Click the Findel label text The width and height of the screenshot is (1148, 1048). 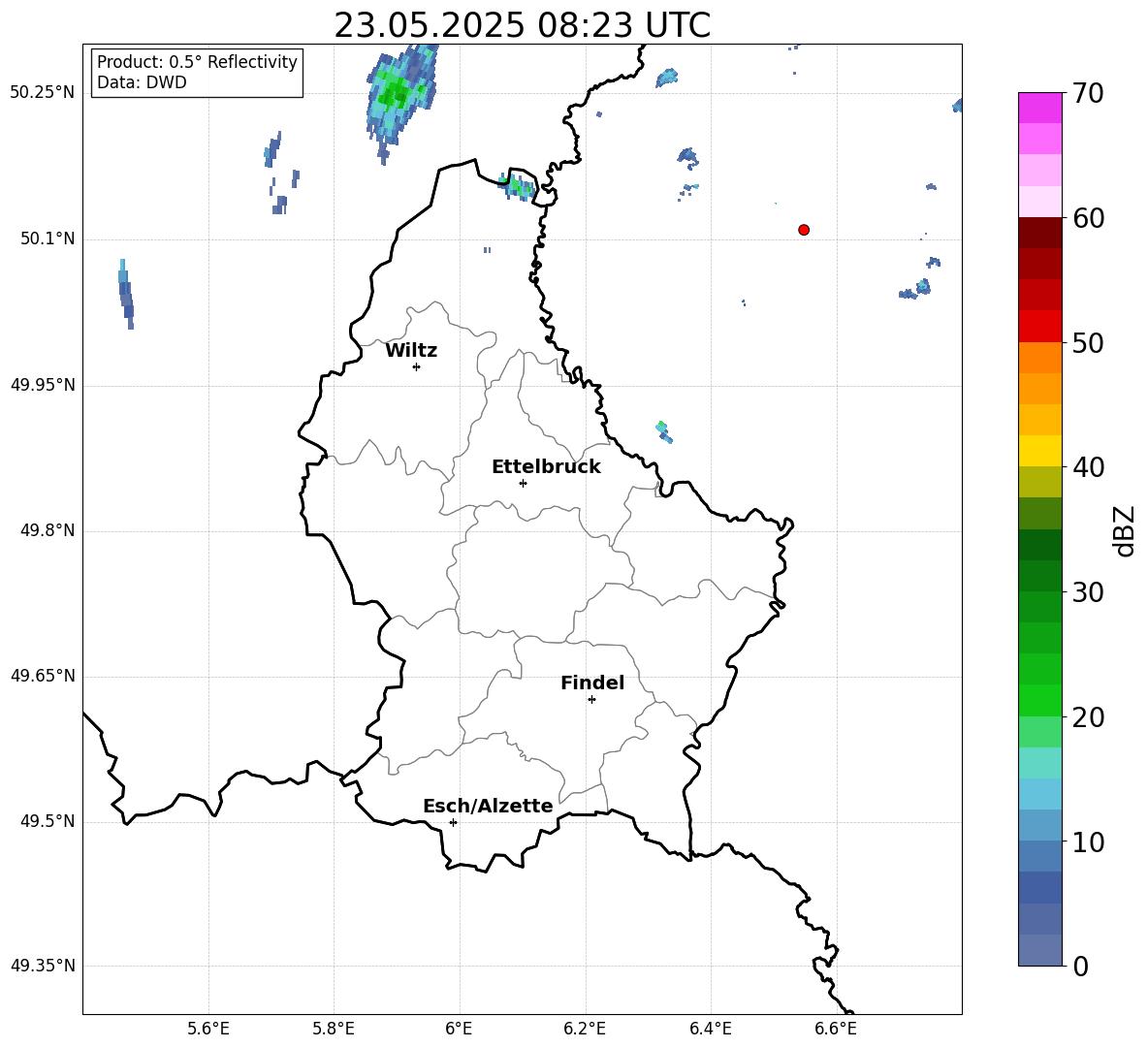tap(592, 683)
